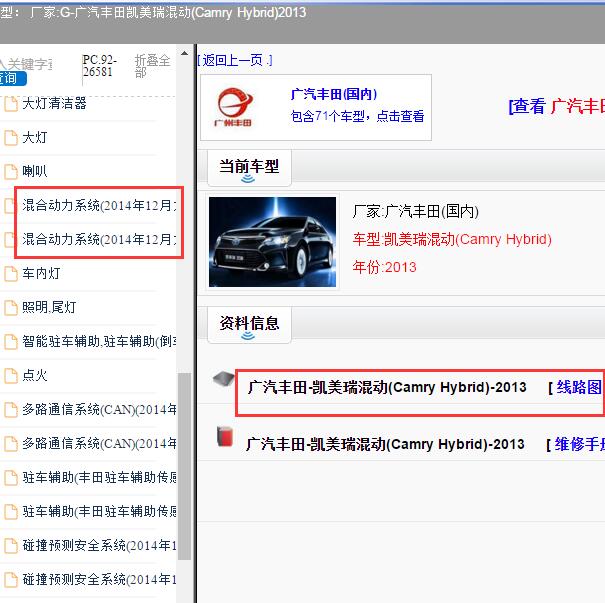Click the 查看 广汽丰田 link

pos(557,106)
